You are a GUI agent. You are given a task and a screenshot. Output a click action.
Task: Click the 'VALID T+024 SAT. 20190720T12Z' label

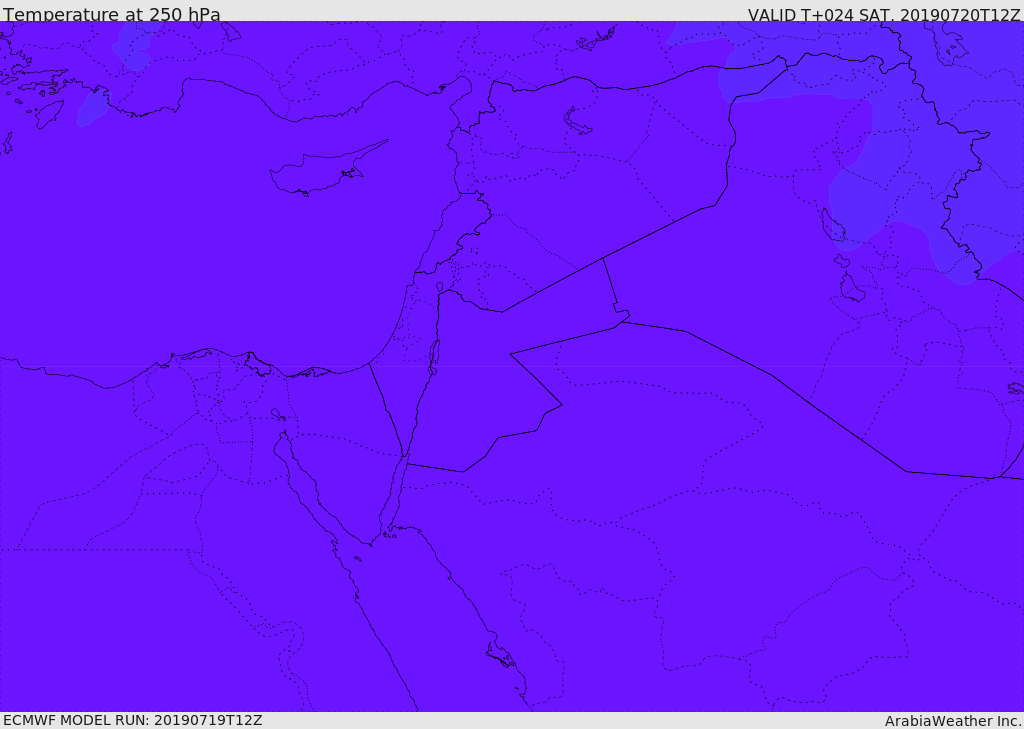[884, 14]
